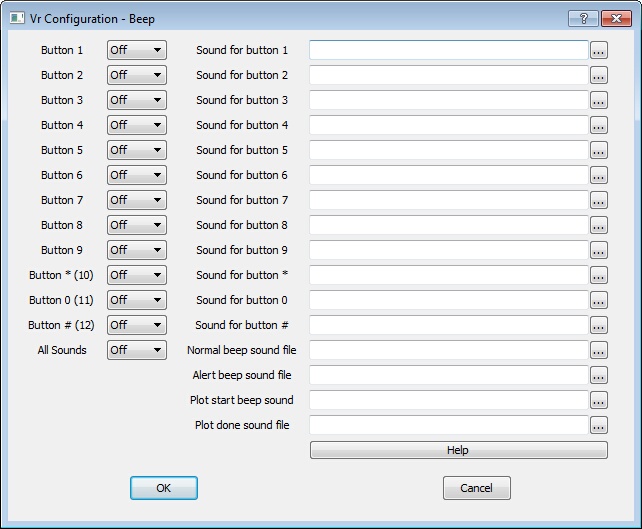Viewport: 642px width, 529px height.
Task: Browse for Sound for button 6 file
Action: 599,175
